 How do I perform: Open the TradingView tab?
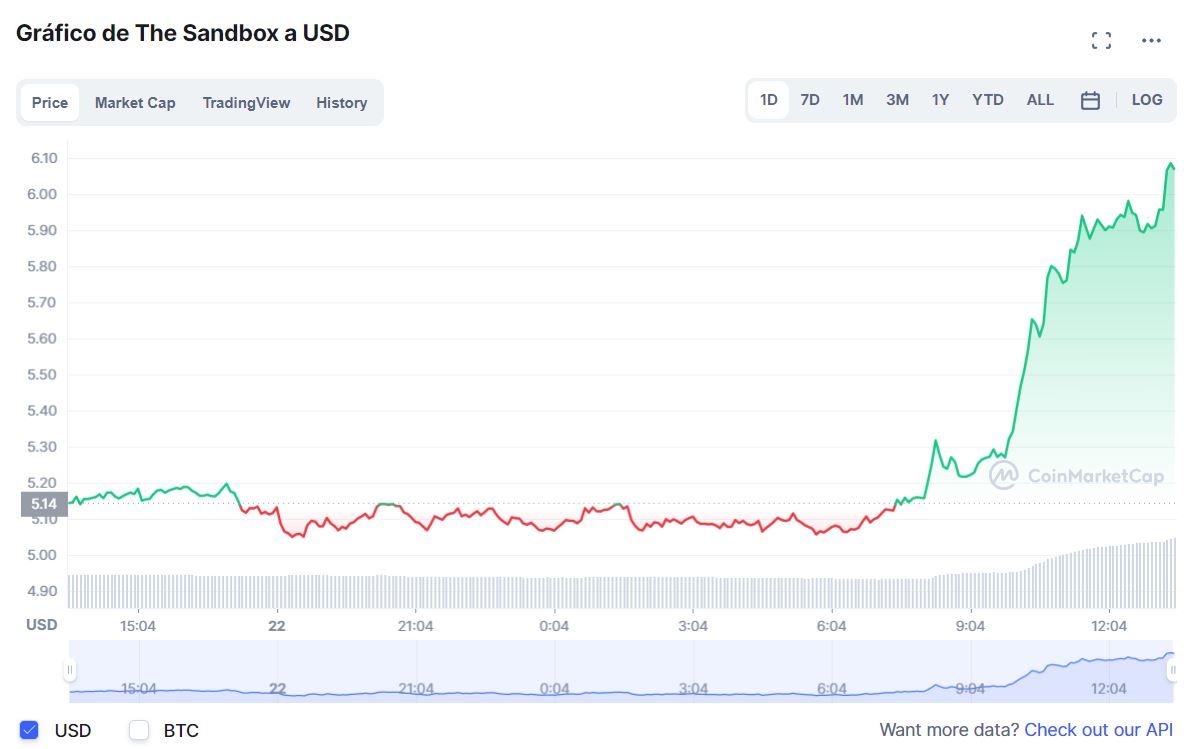point(246,103)
